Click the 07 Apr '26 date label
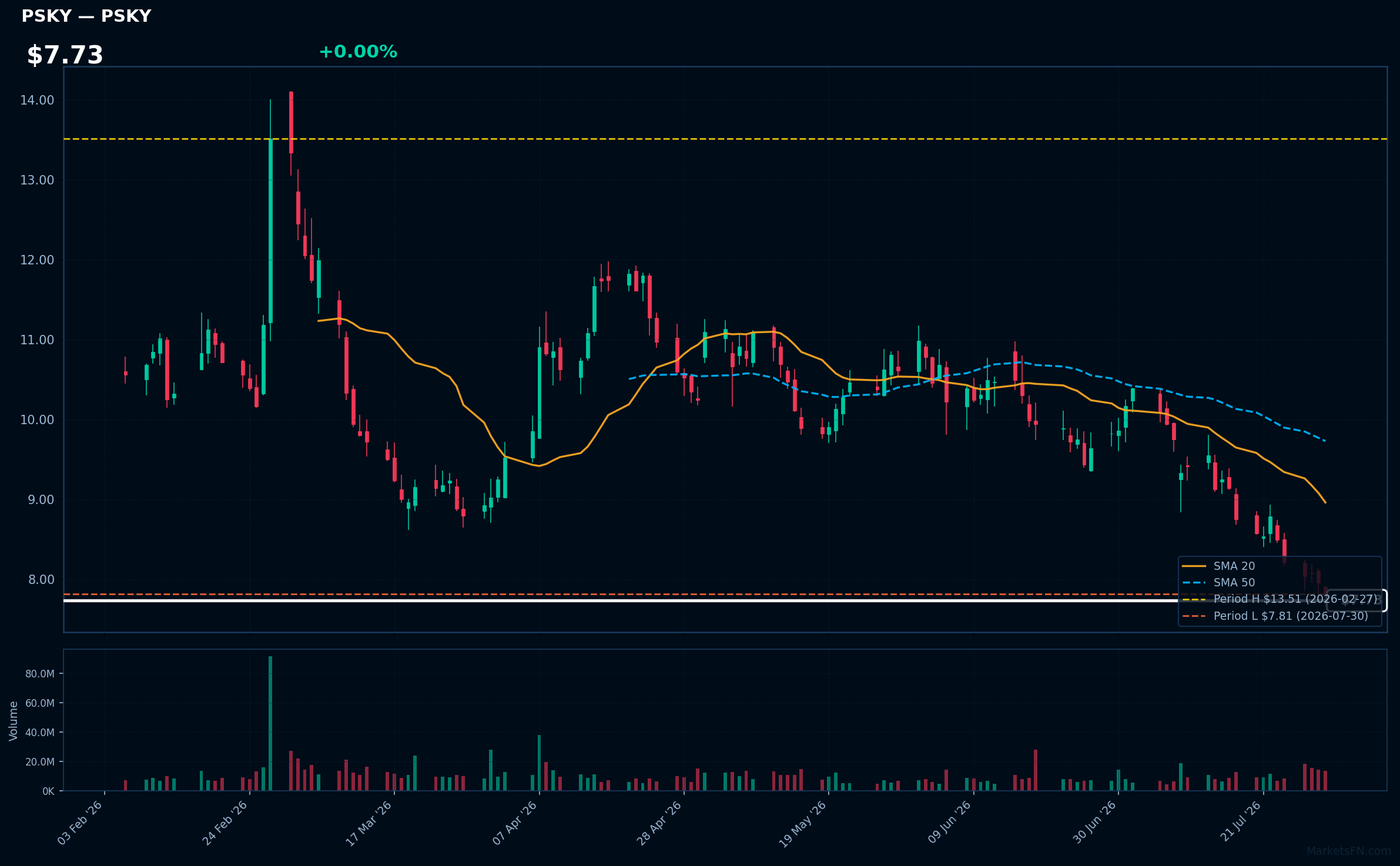Screen dimensions: 1400x866 pos(515,823)
